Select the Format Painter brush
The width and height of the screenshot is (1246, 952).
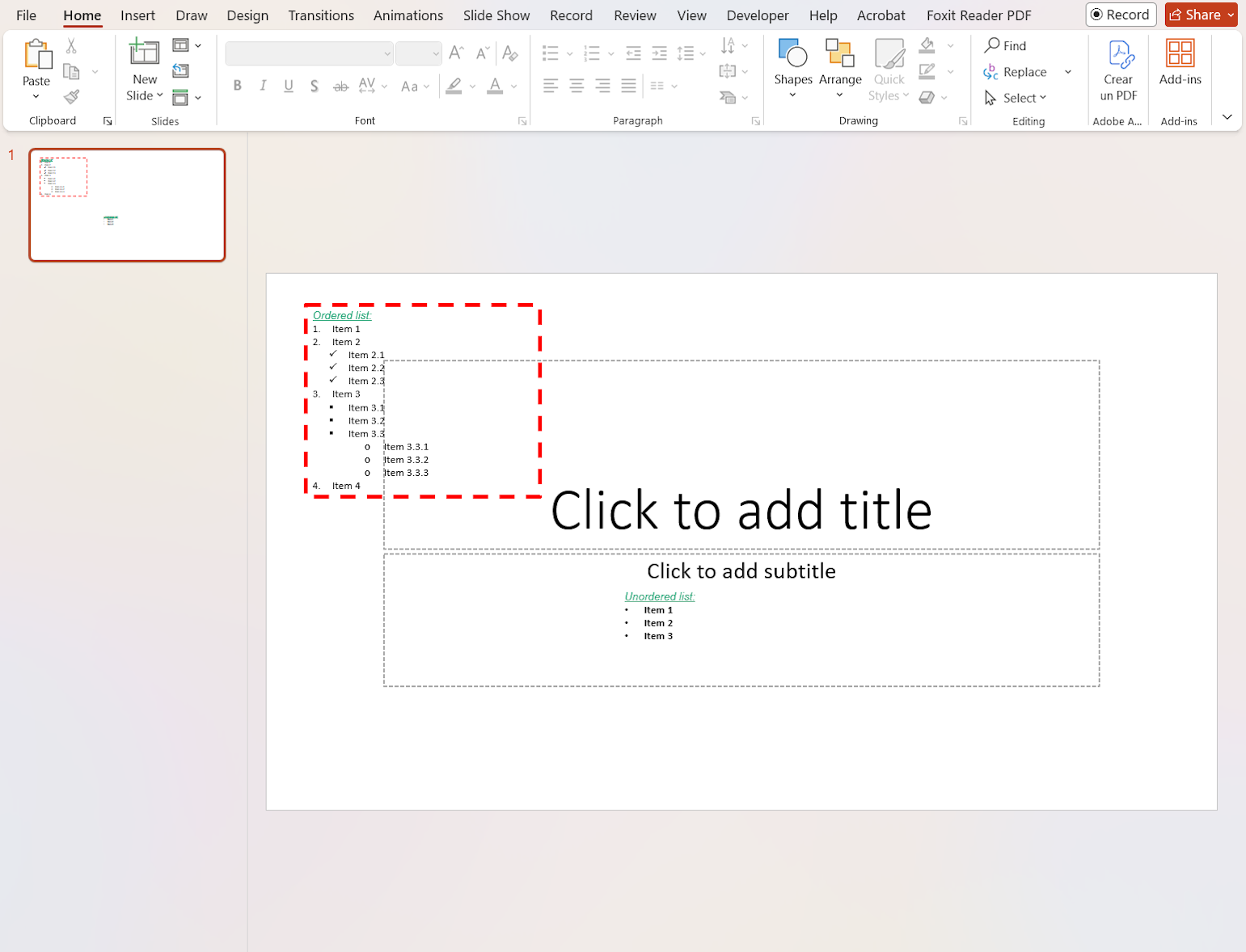click(71, 98)
